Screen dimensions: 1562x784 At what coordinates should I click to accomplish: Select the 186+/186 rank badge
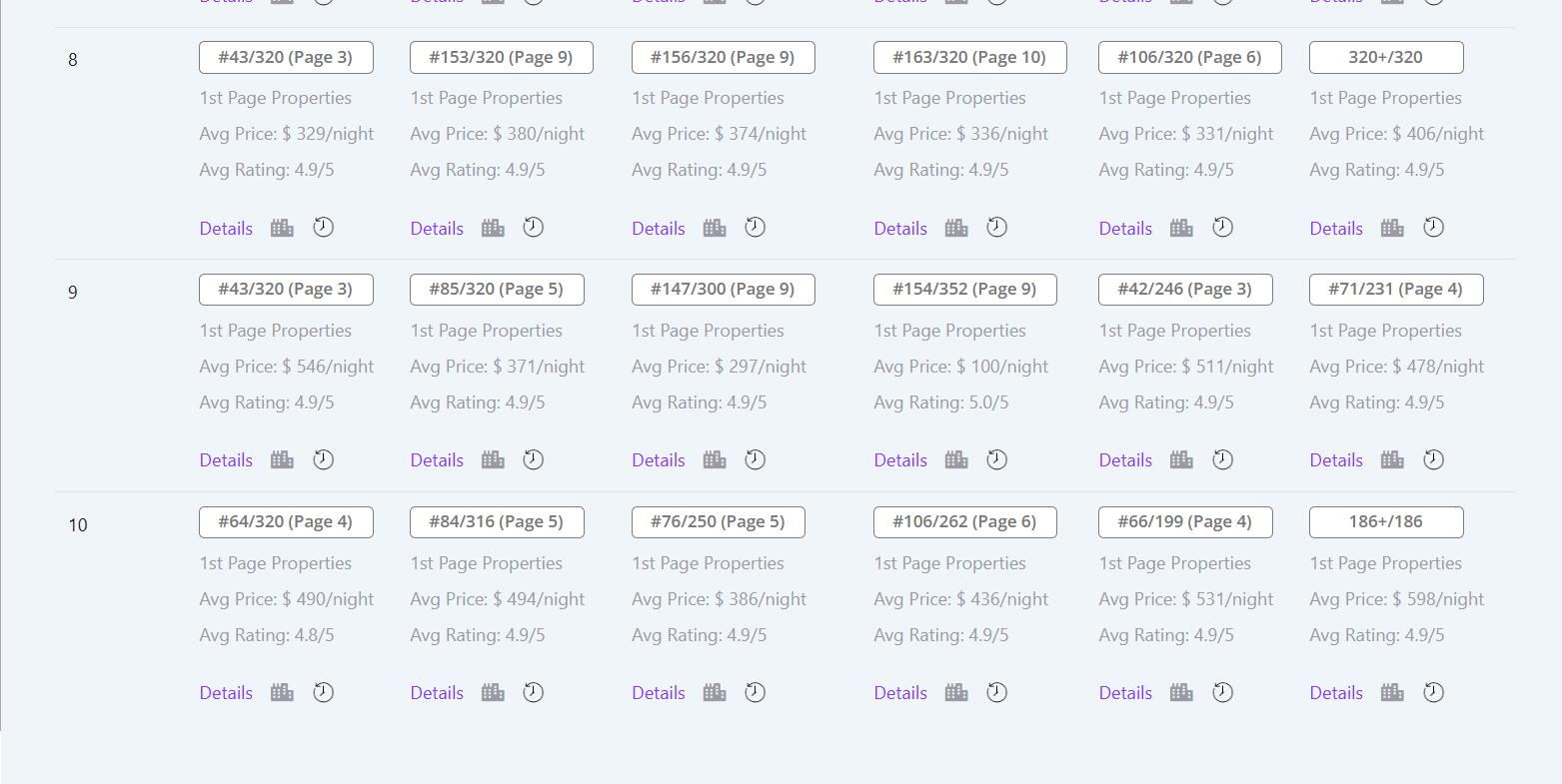(1386, 522)
